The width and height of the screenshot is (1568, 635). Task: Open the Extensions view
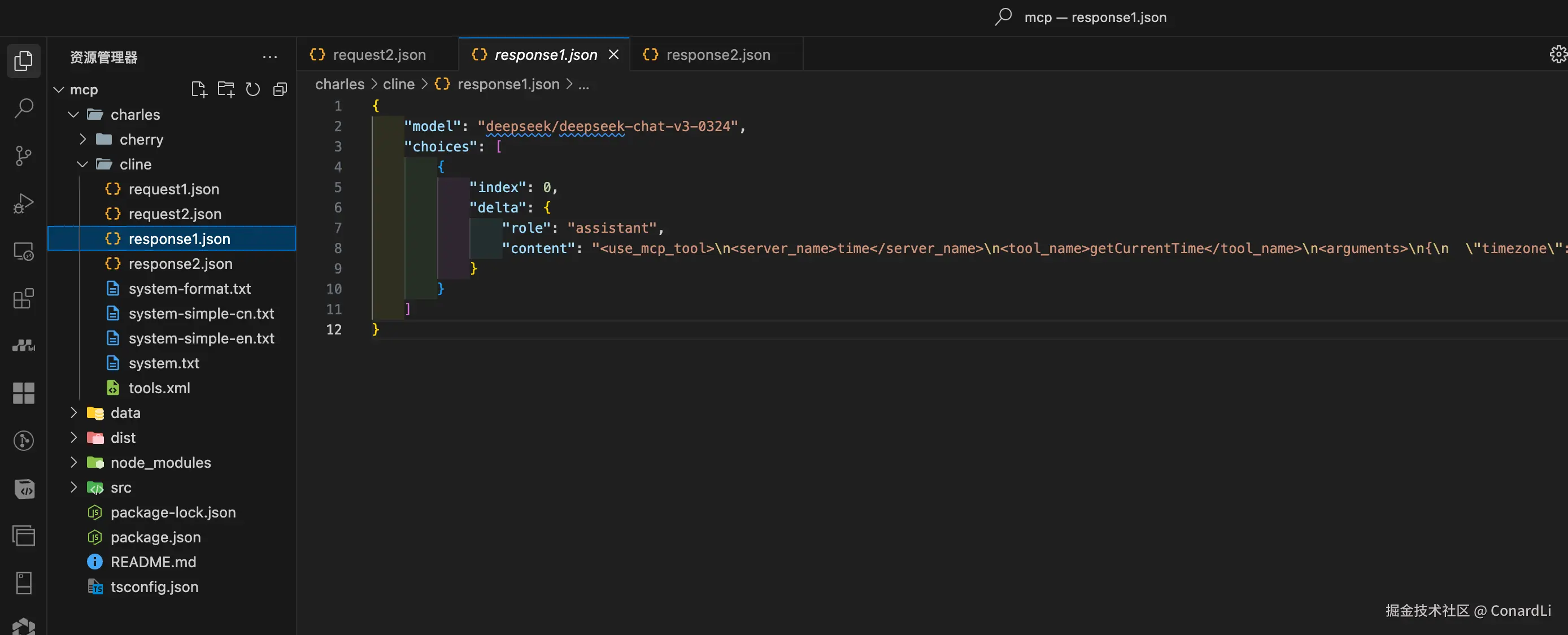click(23, 298)
